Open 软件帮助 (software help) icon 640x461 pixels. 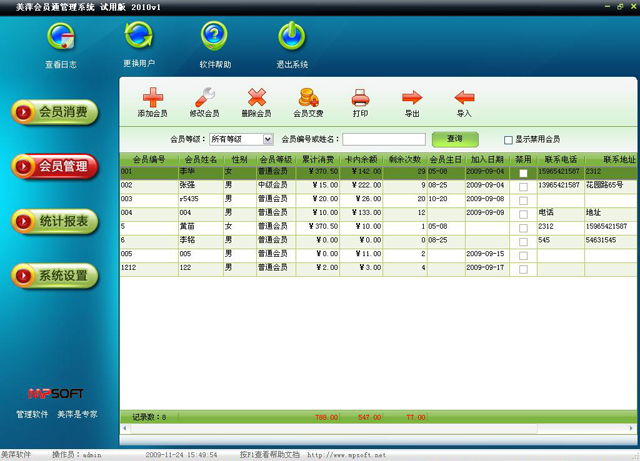(214, 38)
